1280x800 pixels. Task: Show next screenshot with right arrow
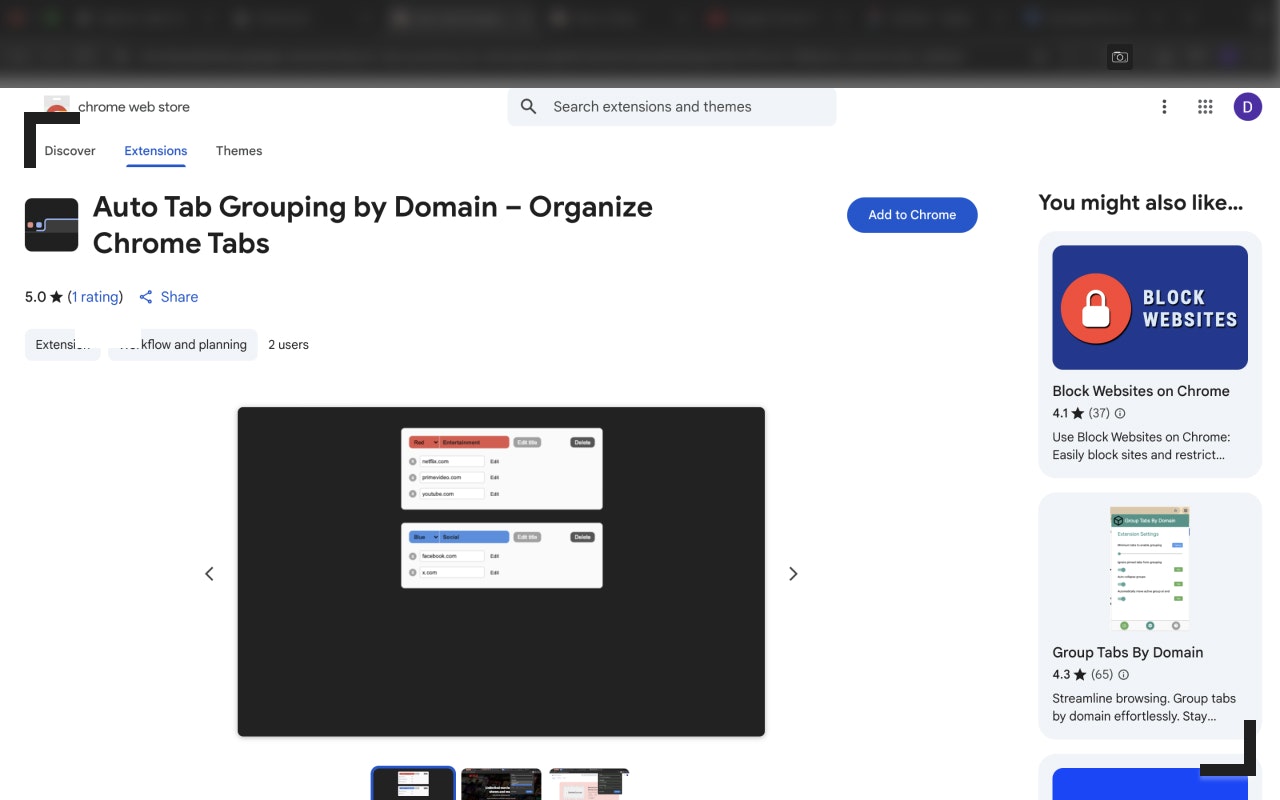coord(793,573)
